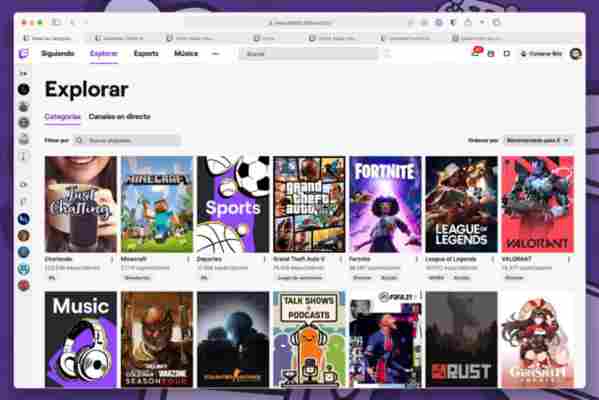The image size is (599, 400).
Task: Open the whispers chat icon
Action: (x=507, y=54)
